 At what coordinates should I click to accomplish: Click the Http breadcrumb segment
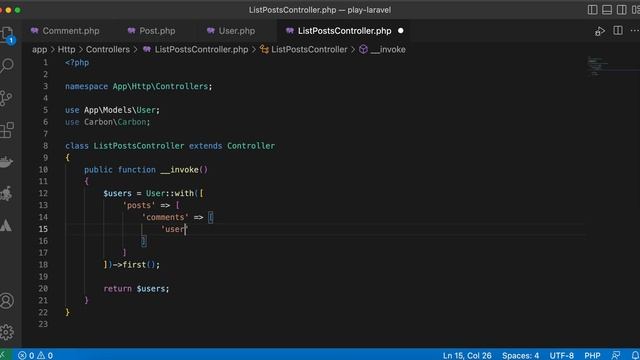66,50
